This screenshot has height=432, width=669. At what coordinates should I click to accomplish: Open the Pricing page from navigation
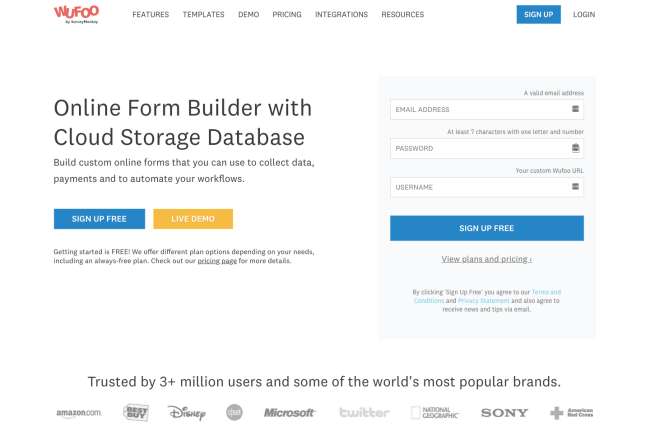pos(287,14)
